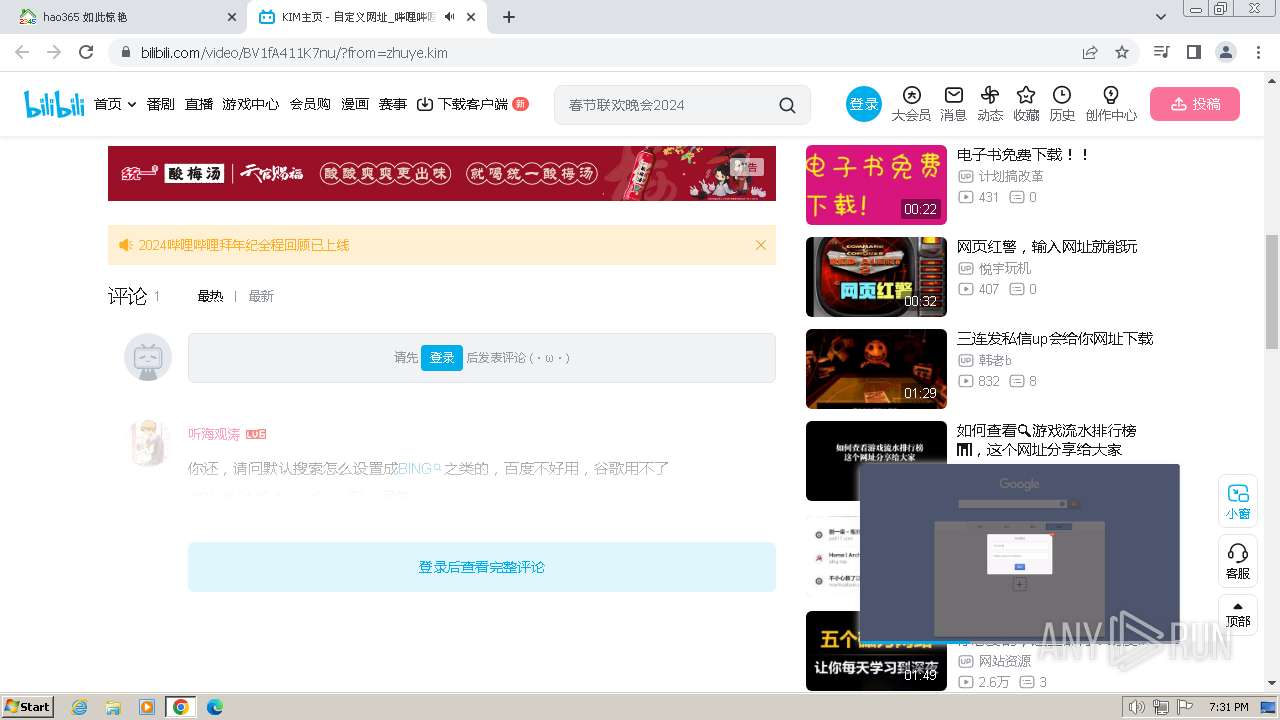The width and height of the screenshot is (1280, 720).
Task: Open the 历史 history clock icon
Action: (x=1062, y=104)
